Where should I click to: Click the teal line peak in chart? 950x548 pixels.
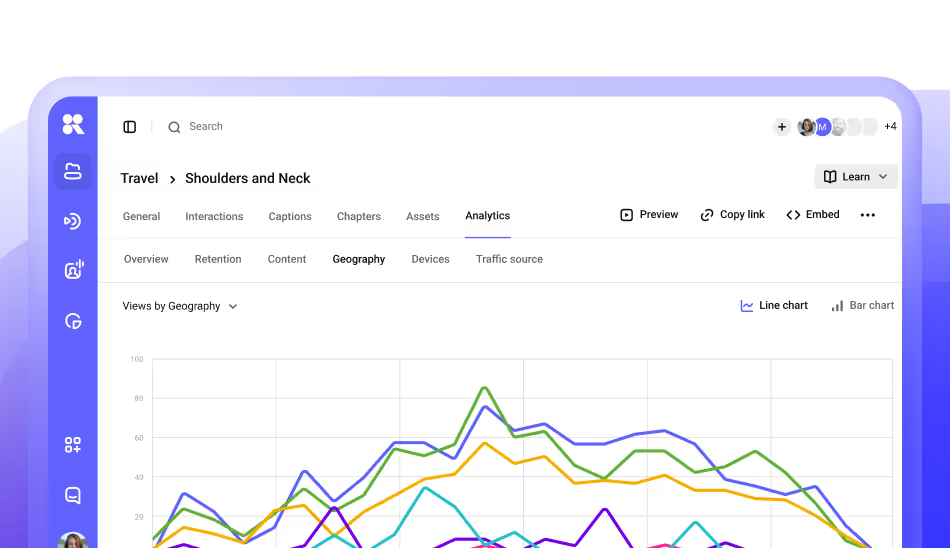coord(425,487)
